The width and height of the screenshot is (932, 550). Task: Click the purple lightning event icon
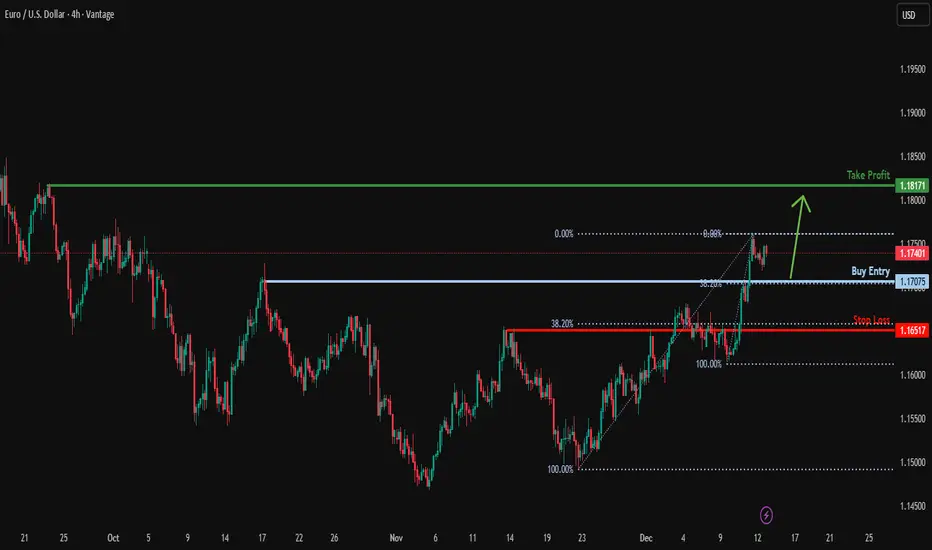(x=766, y=515)
